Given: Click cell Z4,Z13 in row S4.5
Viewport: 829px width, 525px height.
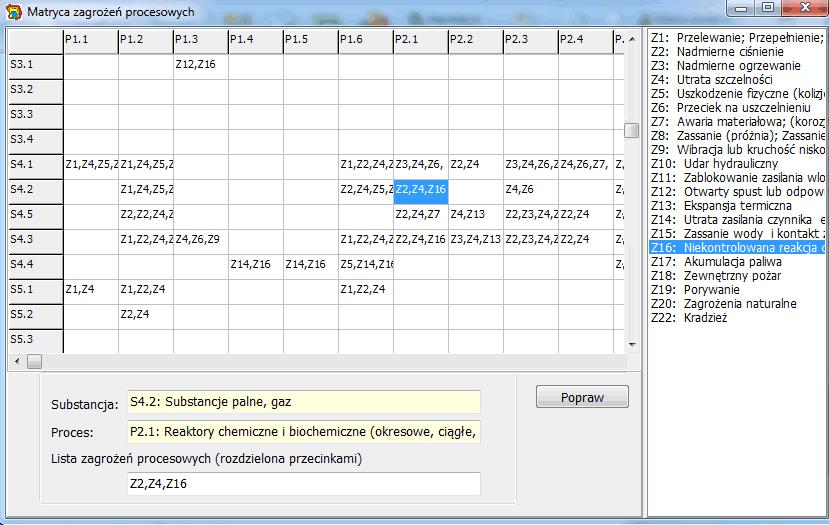Looking at the screenshot, I should [x=476, y=217].
